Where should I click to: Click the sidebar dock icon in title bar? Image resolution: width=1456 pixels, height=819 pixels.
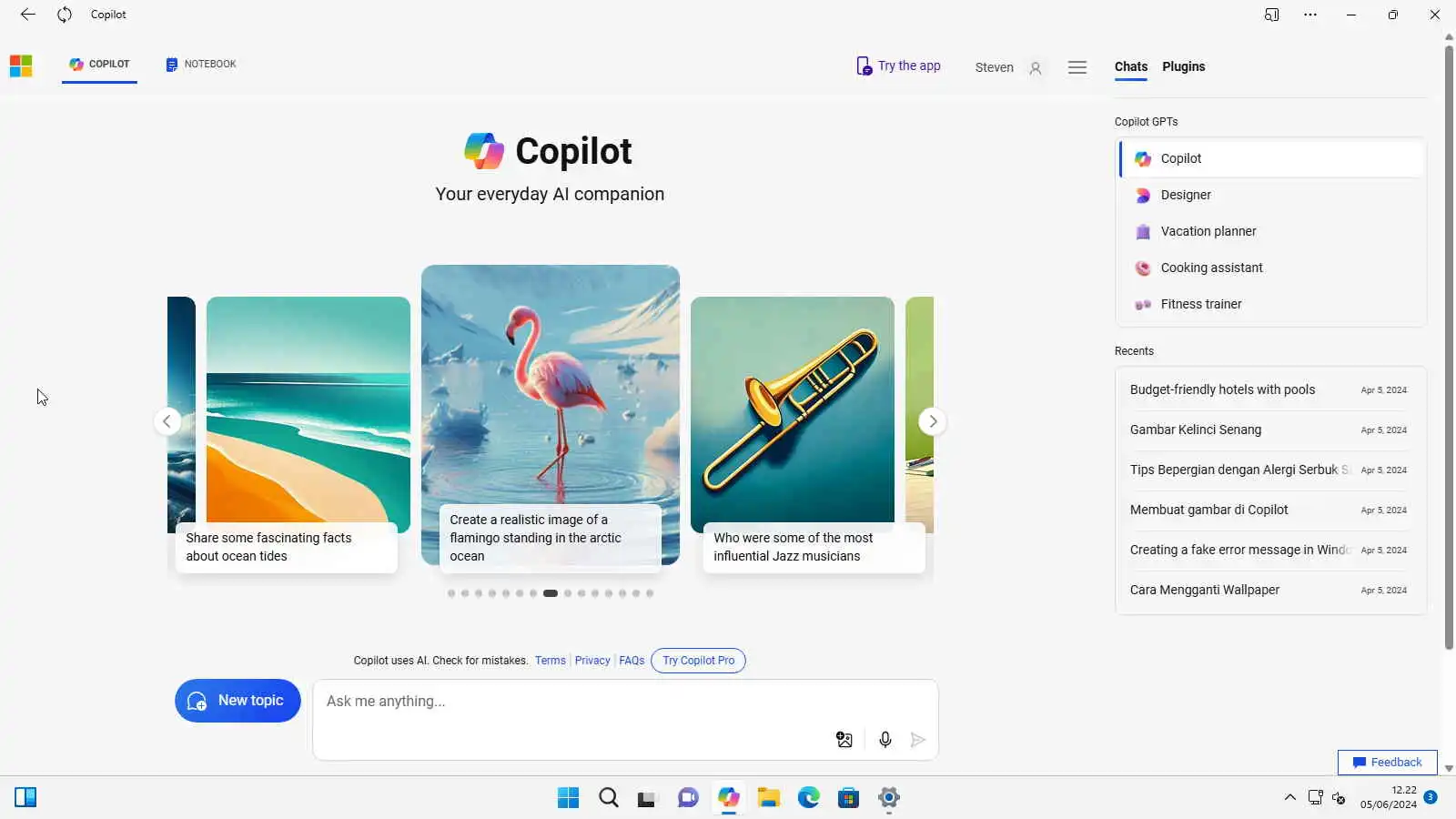pyautogui.click(x=1272, y=15)
